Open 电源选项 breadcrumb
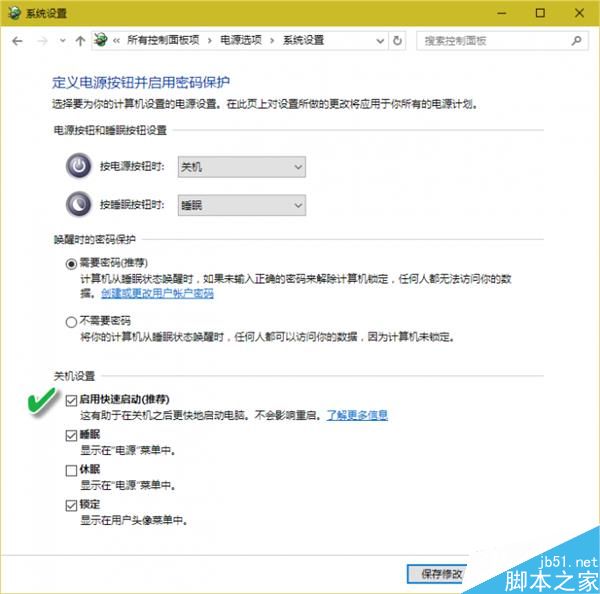This screenshot has width=600, height=594. (241, 40)
